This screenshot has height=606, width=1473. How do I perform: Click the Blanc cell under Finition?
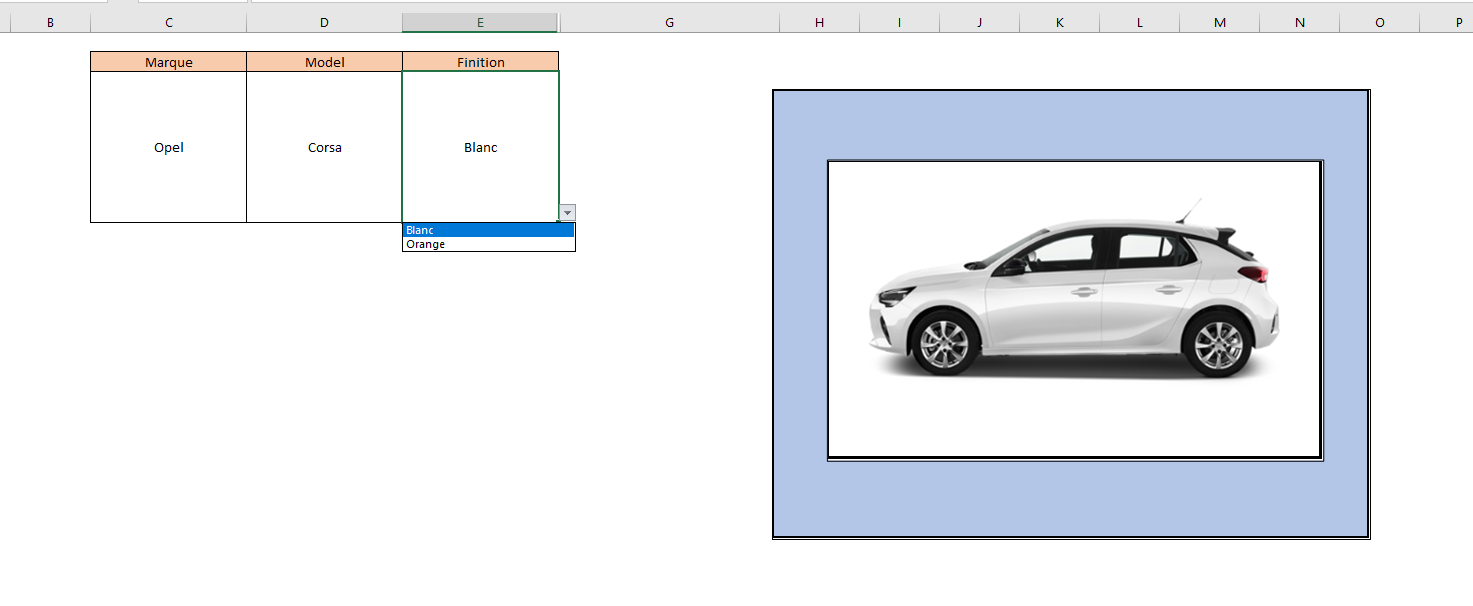coord(481,147)
